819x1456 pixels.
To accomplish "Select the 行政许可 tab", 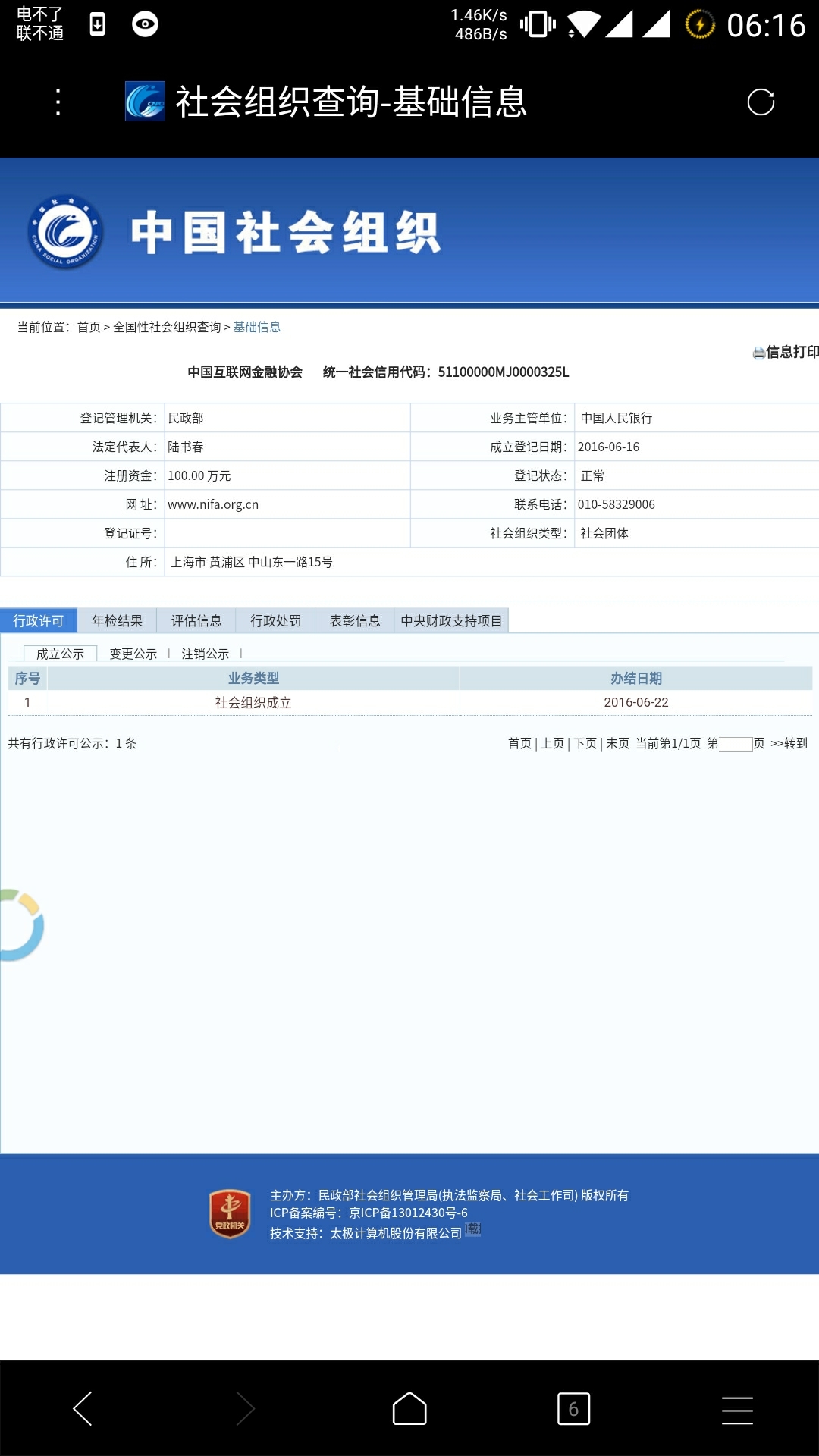I will 39,621.
